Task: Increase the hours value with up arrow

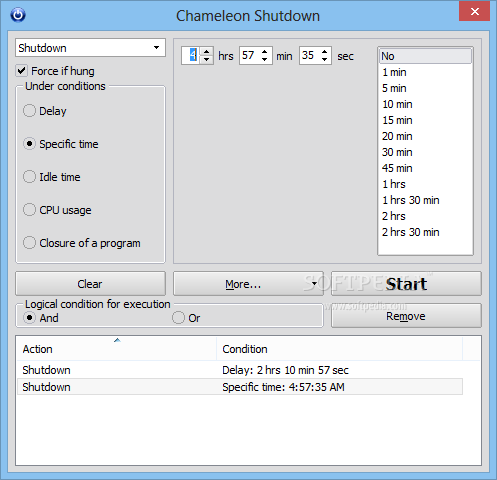Action: click(207, 52)
